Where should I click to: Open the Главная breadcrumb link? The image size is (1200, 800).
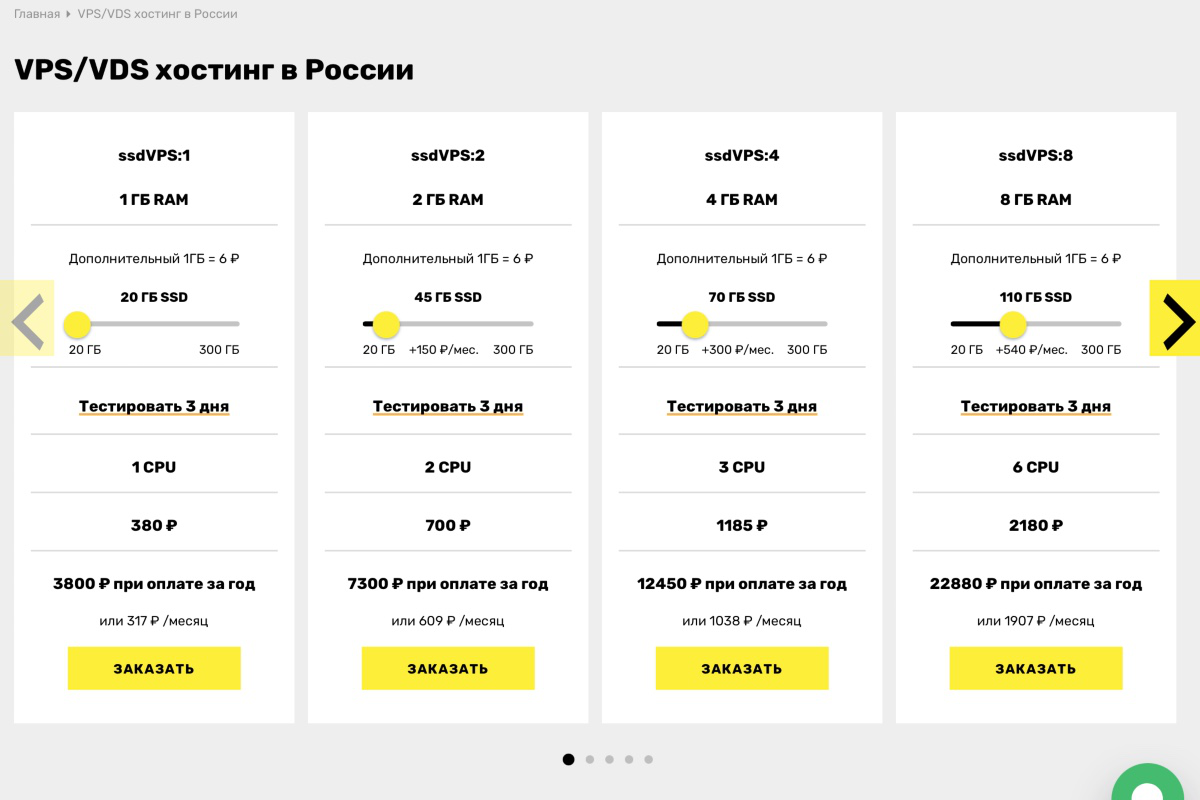tap(37, 14)
